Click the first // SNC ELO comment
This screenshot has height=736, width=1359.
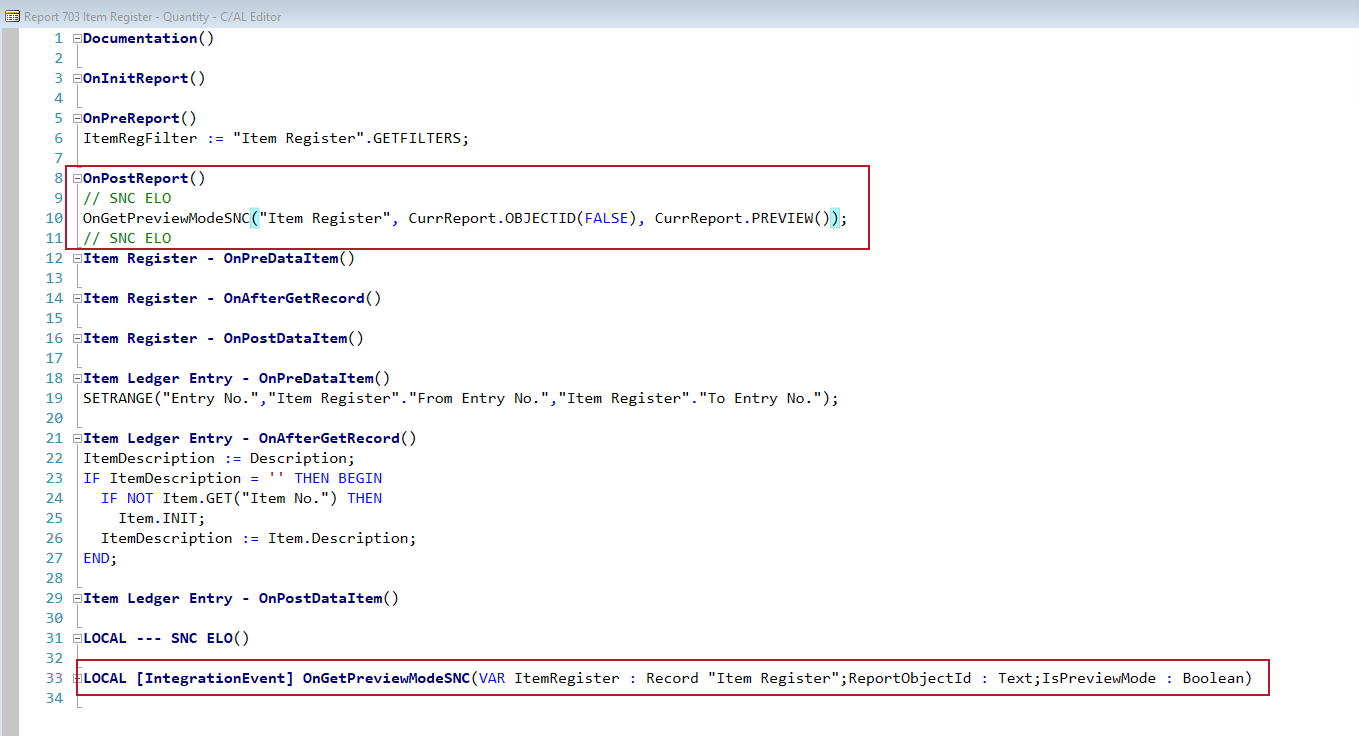[x=127, y=198]
